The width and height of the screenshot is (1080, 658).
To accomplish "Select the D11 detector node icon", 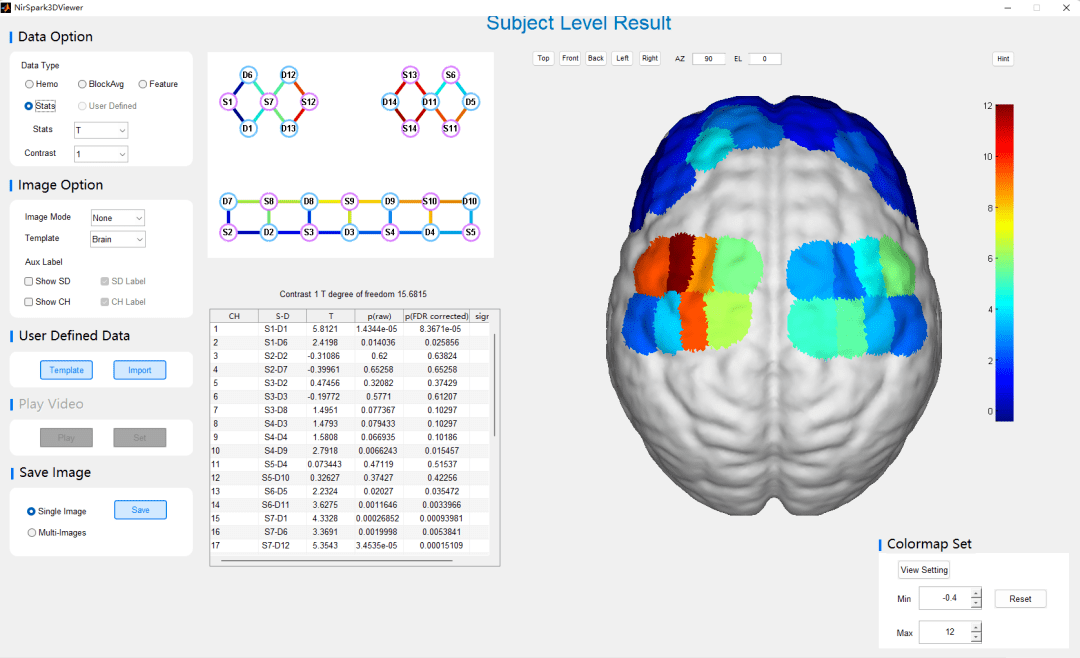I will point(430,102).
